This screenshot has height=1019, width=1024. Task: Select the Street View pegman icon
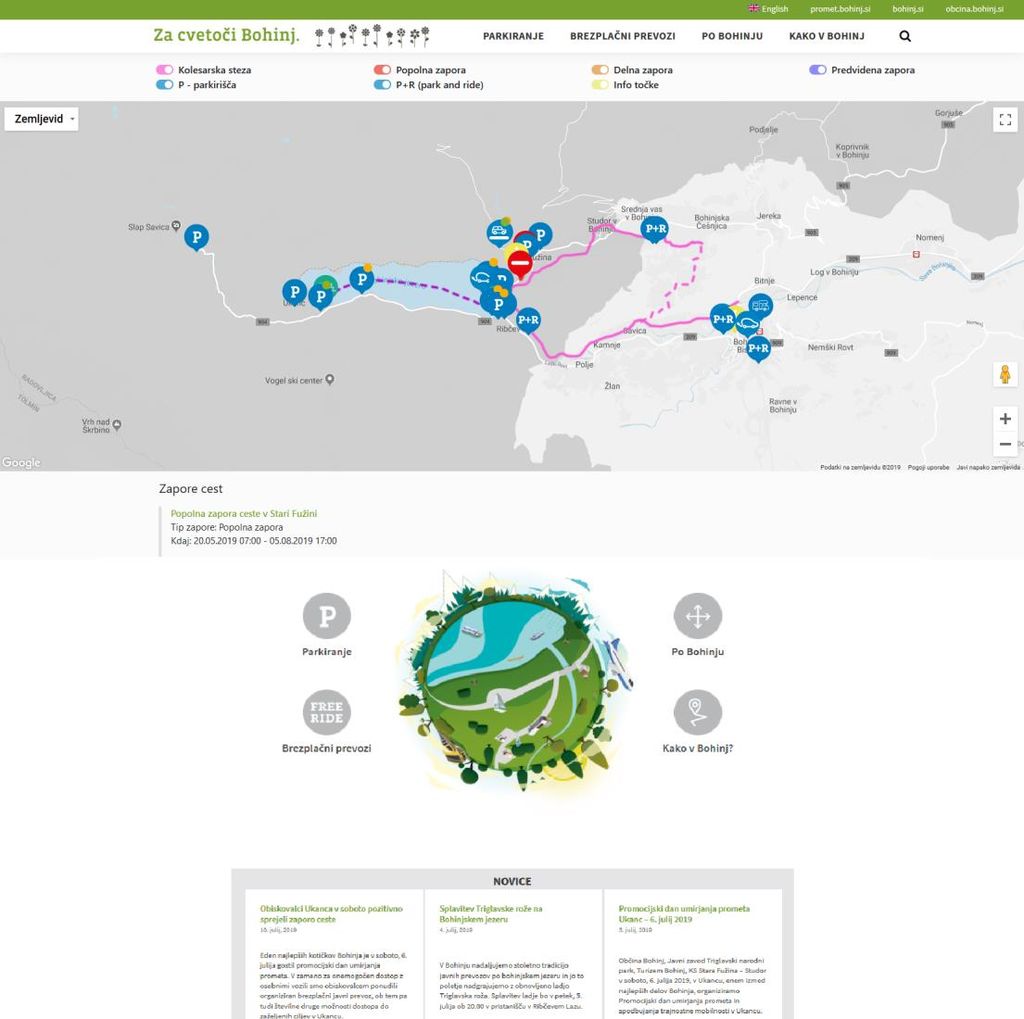coord(1005,375)
